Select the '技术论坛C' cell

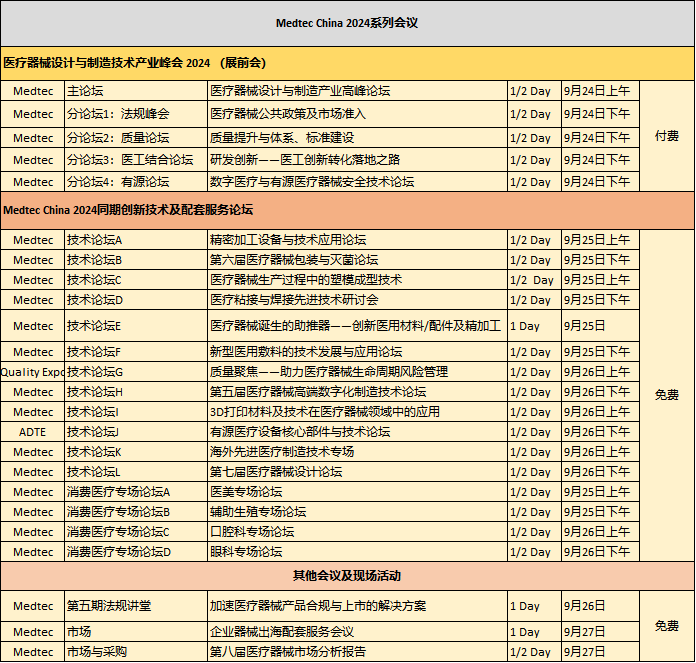[x=136, y=280]
